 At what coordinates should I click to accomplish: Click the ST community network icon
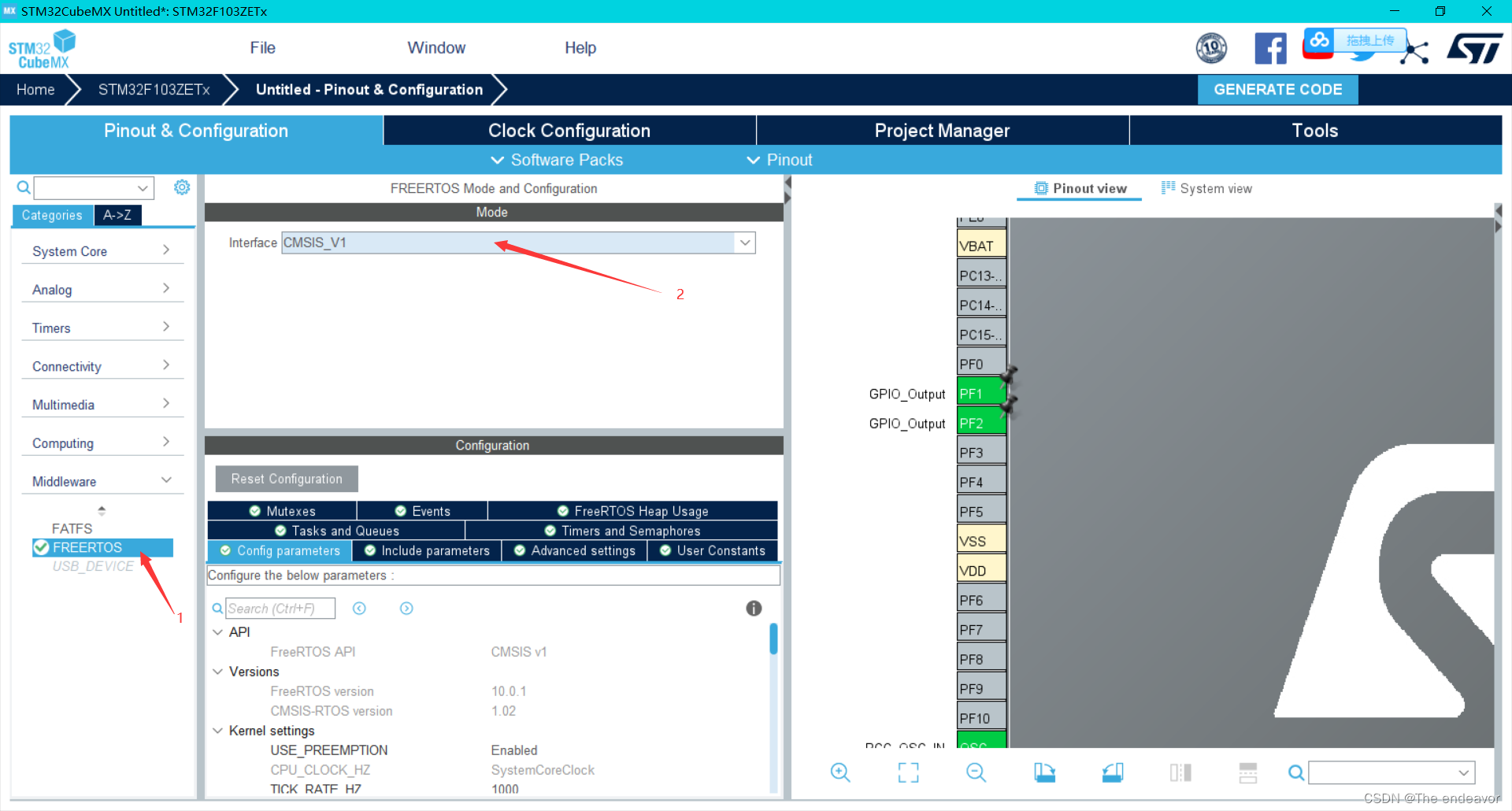(1415, 52)
